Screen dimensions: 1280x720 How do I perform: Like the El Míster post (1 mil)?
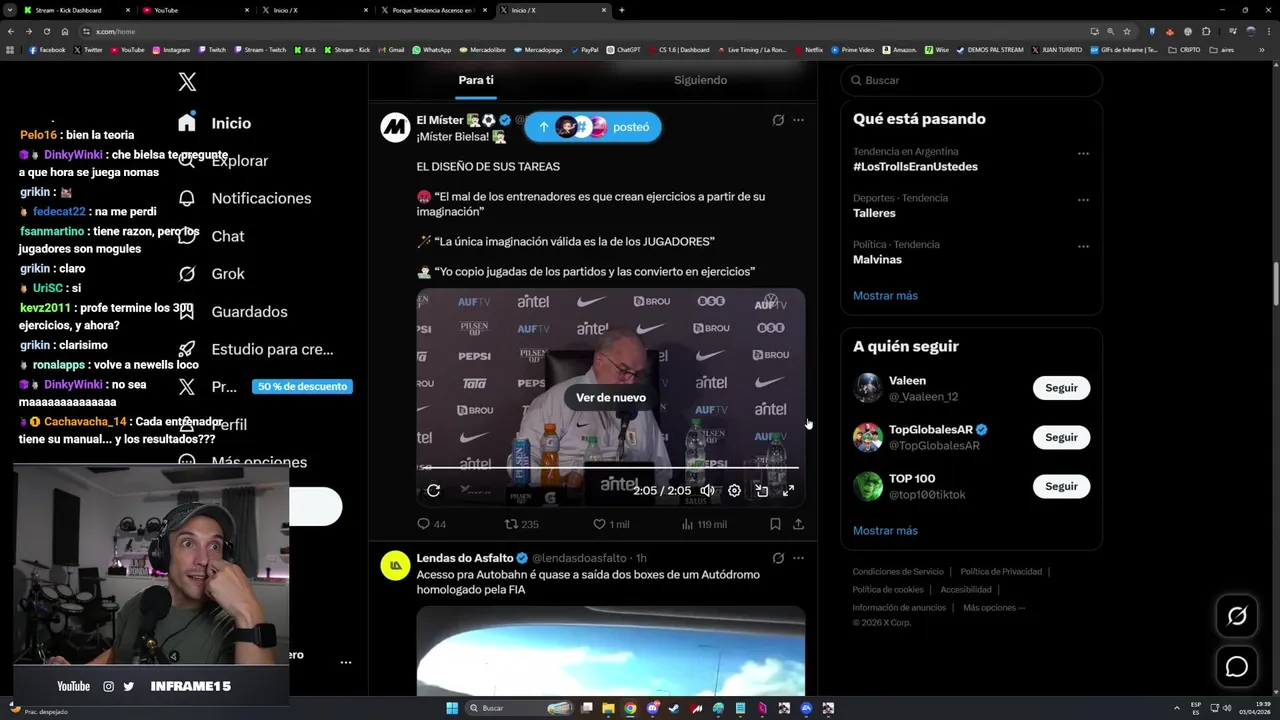(x=611, y=524)
